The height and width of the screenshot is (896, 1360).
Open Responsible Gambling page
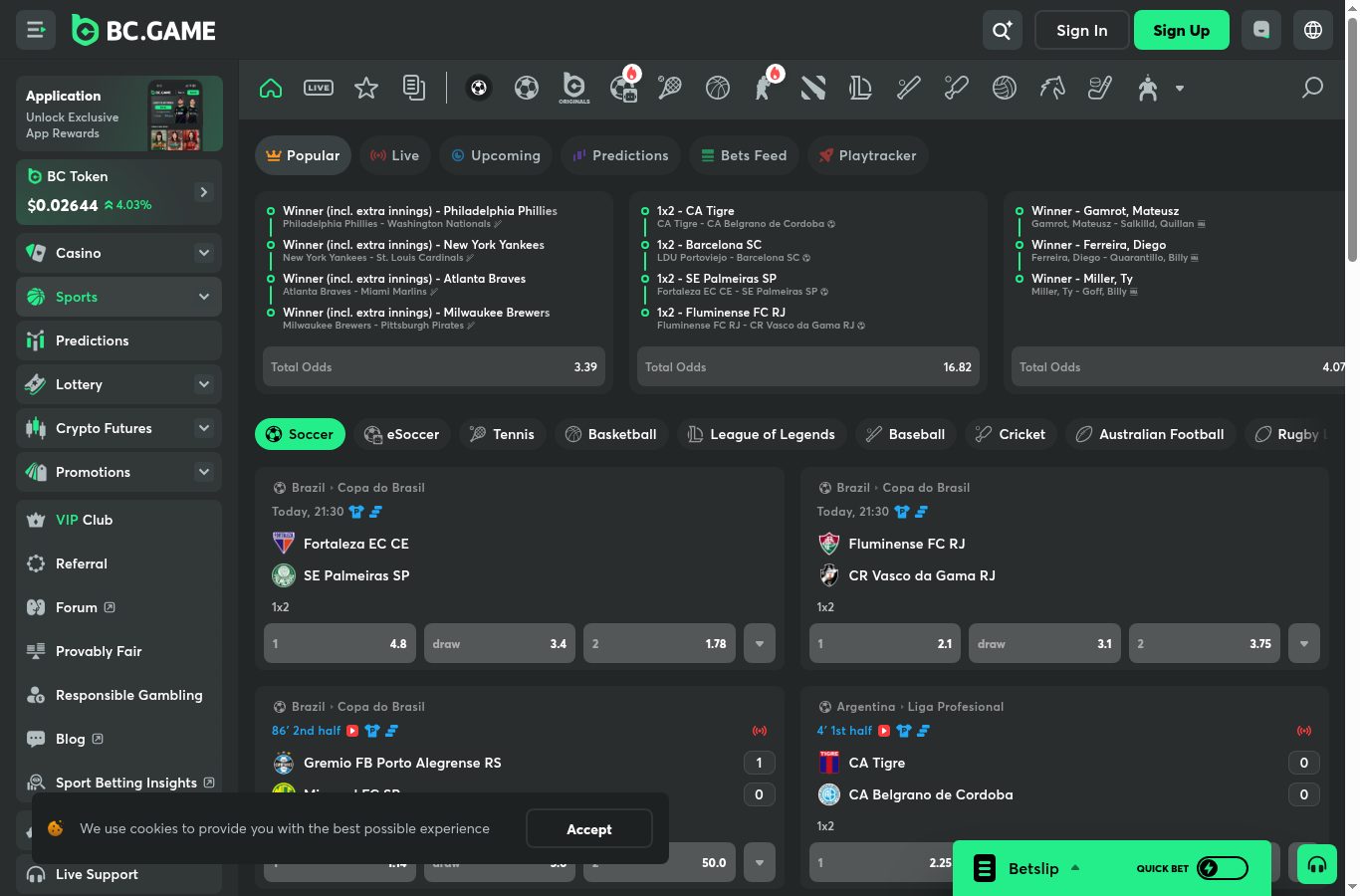pyautogui.click(x=118, y=695)
